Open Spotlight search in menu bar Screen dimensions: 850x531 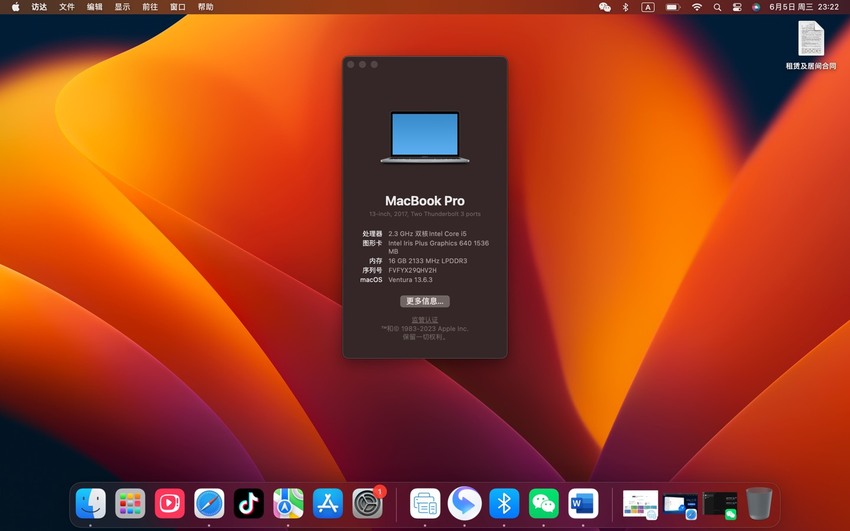click(717, 7)
